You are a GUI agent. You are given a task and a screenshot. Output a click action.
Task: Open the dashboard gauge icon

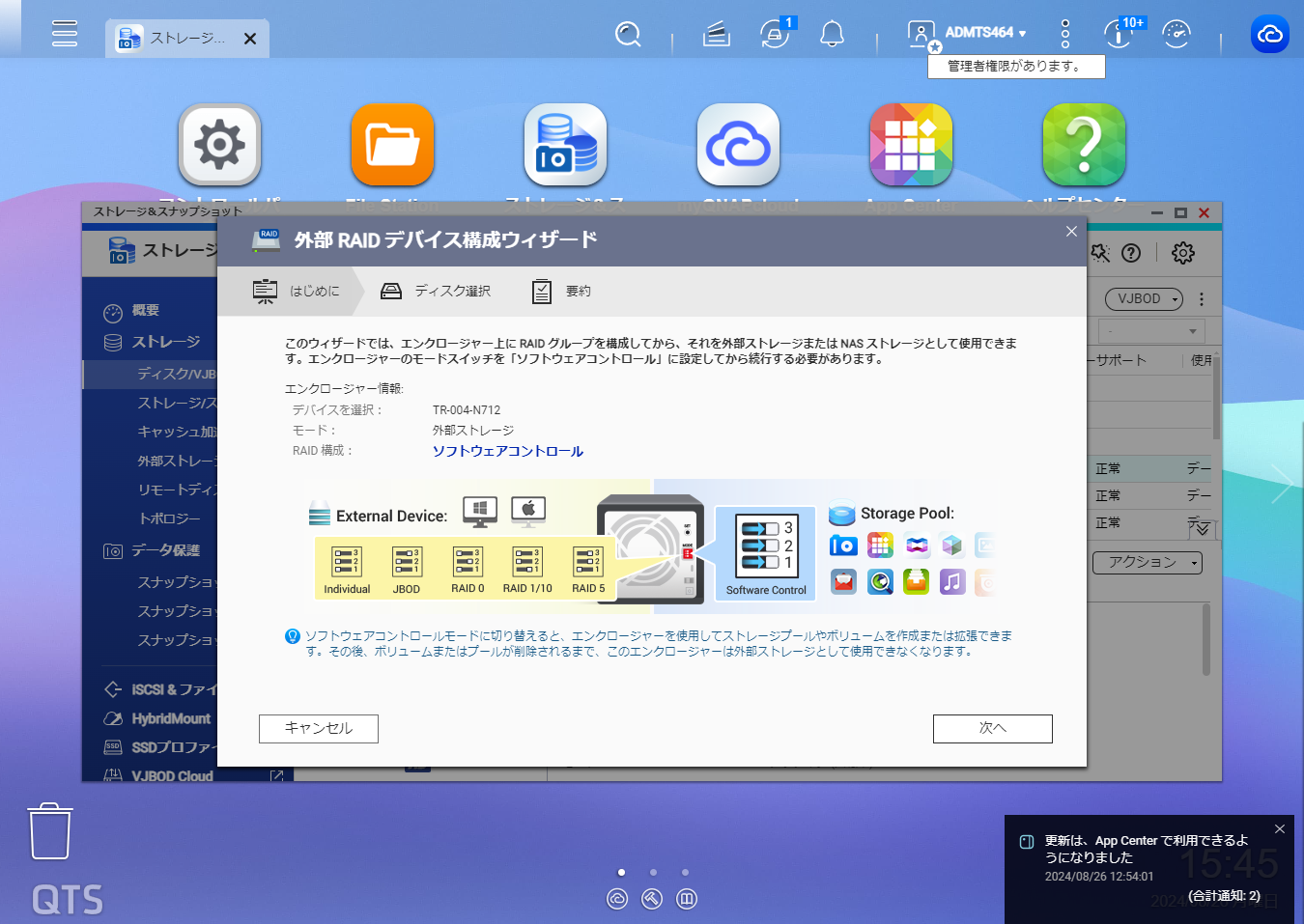(x=1176, y=34)
